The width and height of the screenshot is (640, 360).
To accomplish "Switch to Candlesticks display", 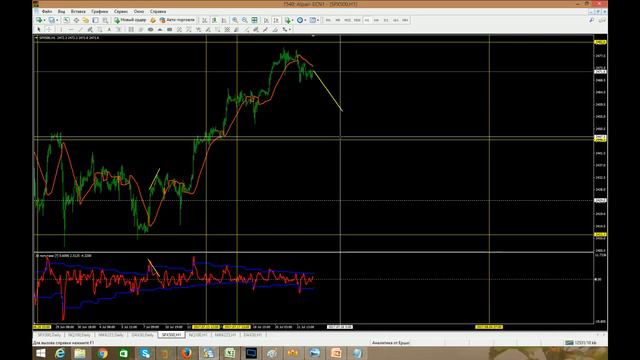I will point(214,20).
